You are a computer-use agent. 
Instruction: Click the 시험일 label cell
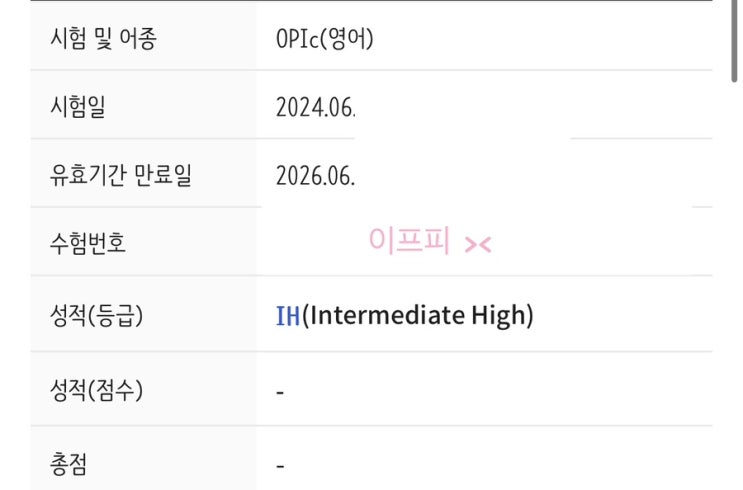point(77,107)
